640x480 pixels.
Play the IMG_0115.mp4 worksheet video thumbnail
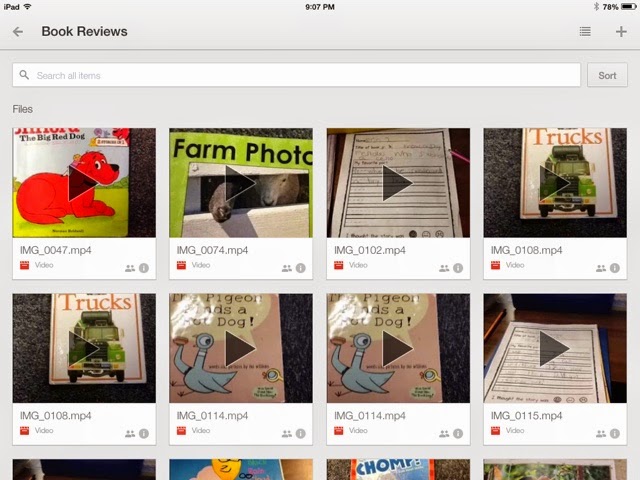click(555, 348)
